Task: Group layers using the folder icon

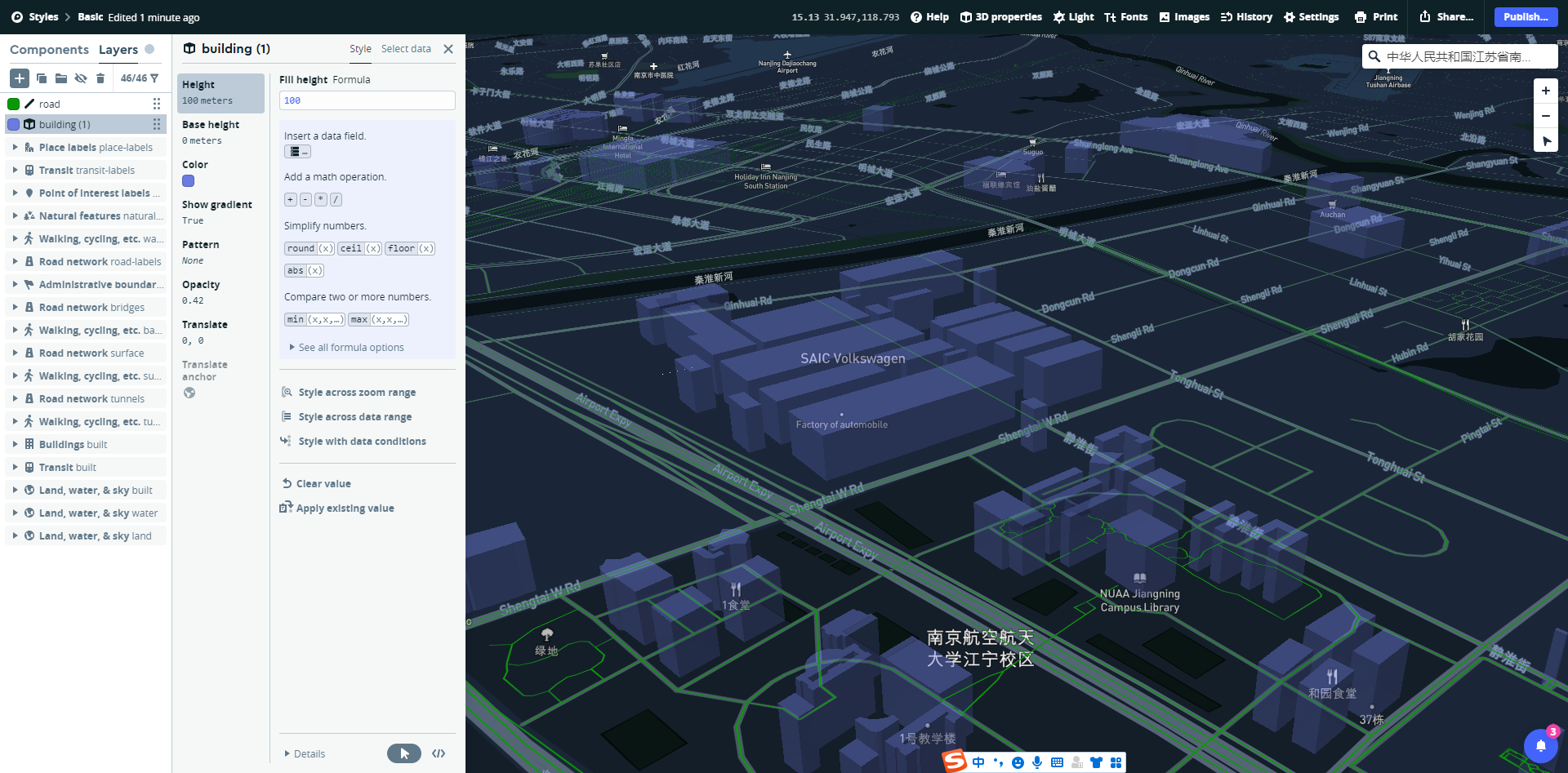Action: 61,78
